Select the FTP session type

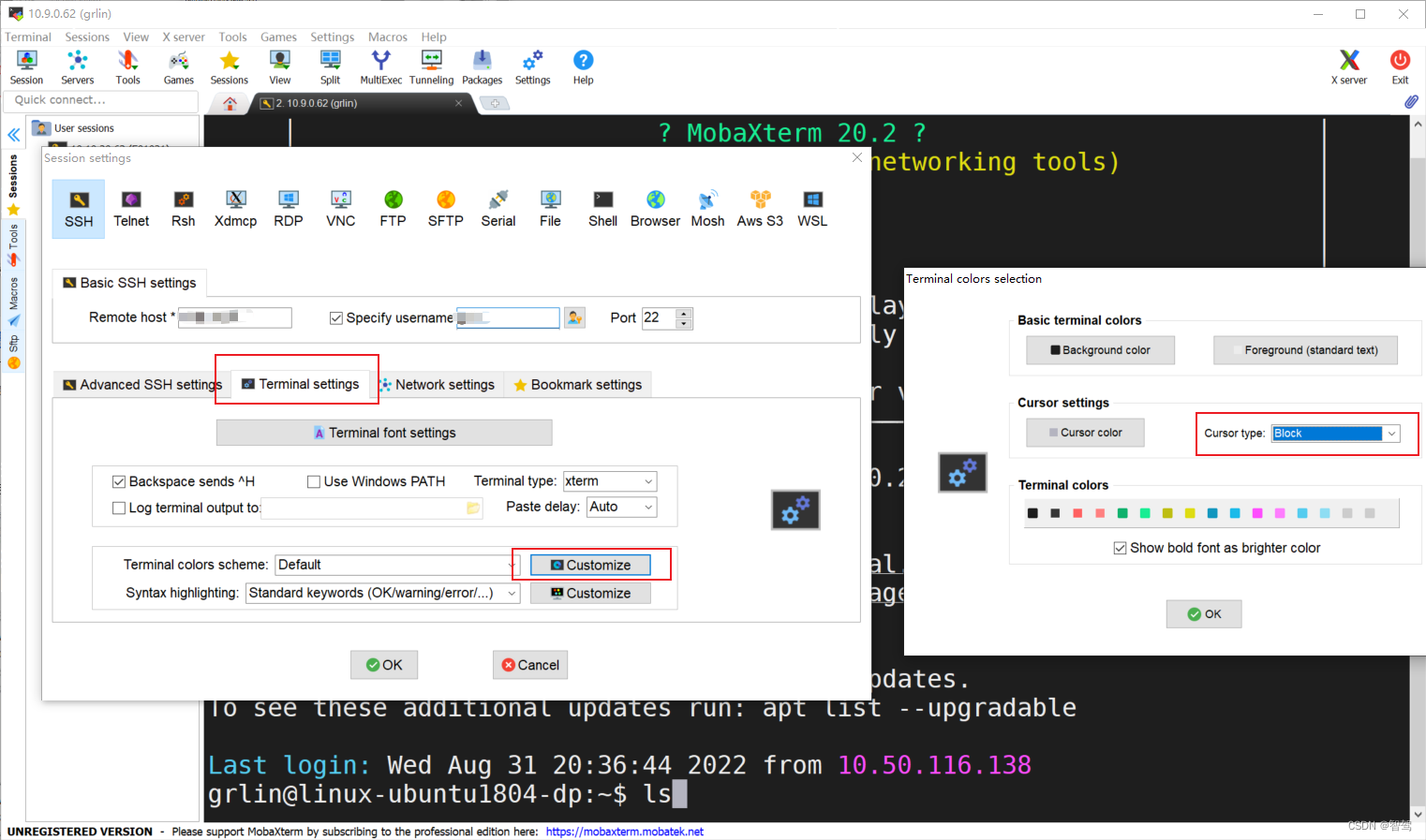393,209
